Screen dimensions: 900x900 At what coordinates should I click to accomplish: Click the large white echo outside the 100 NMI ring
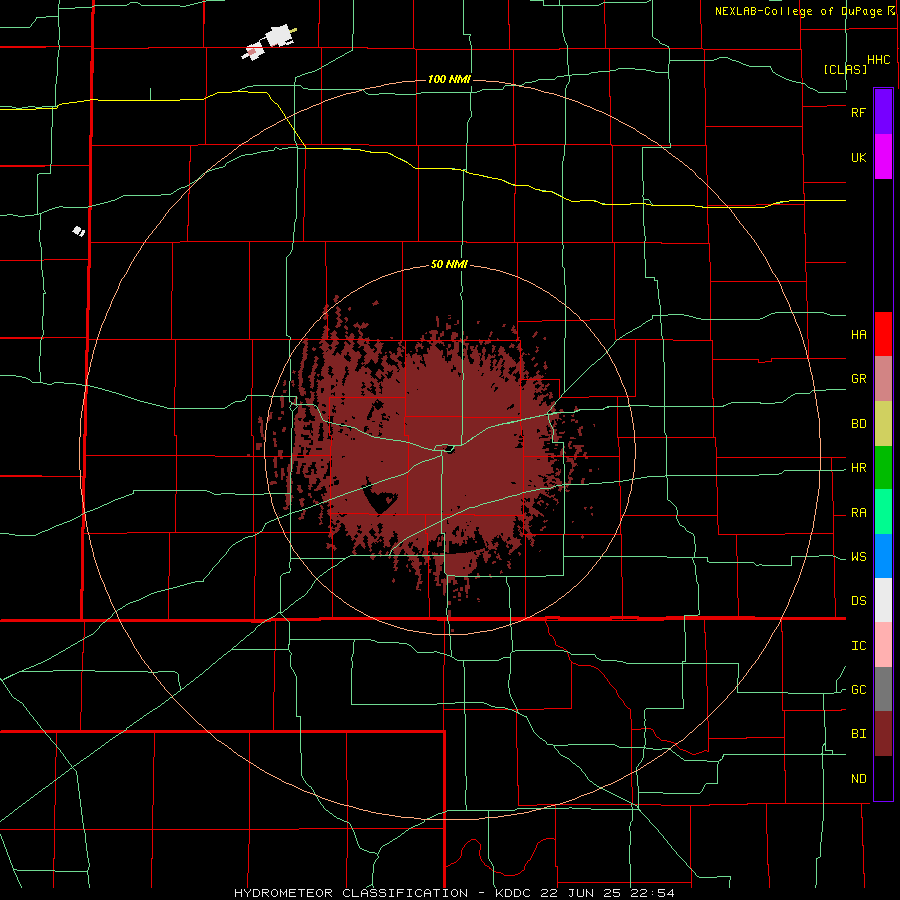tap(280, 36)
